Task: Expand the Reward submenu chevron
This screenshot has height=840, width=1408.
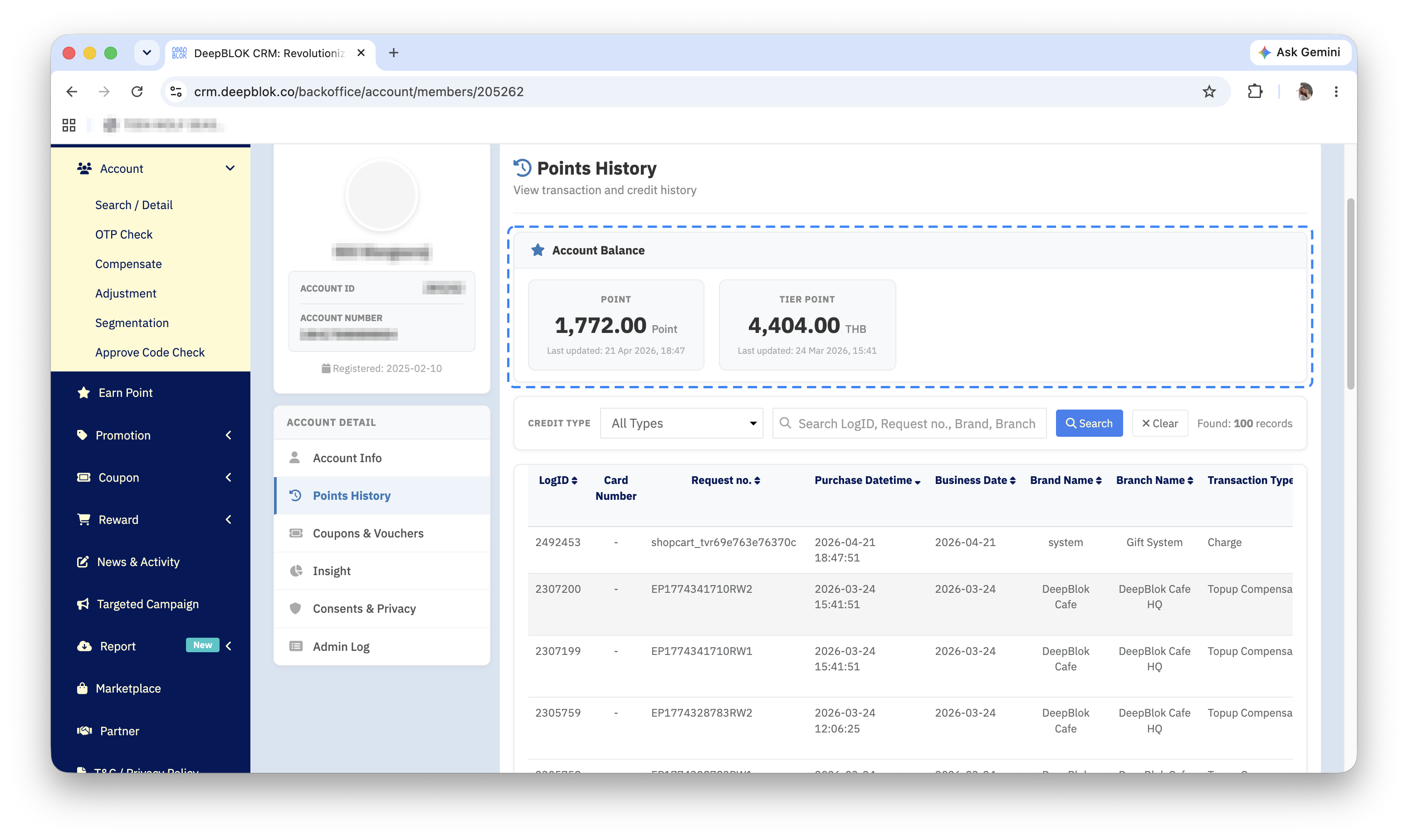Action: pos(229,519)
